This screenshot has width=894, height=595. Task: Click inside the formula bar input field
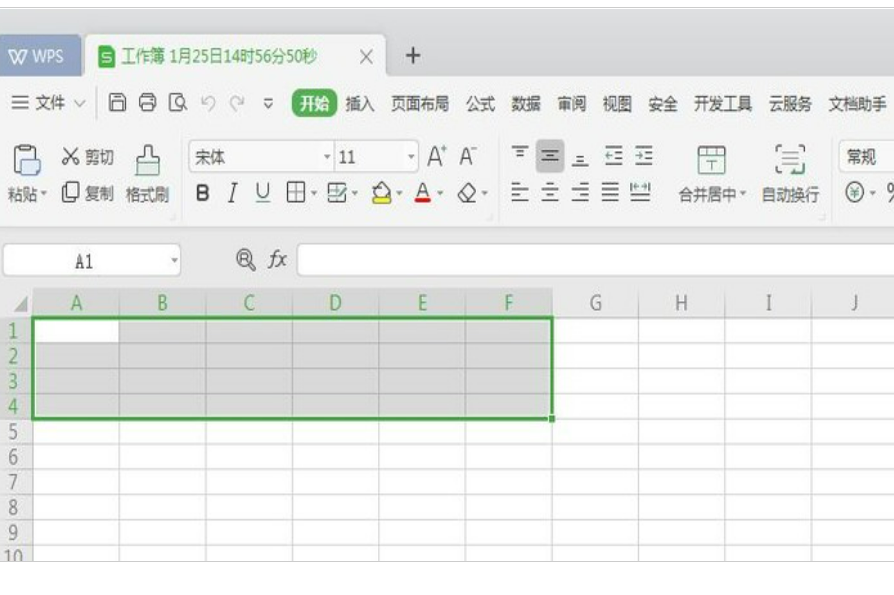(x=590, y=261)
